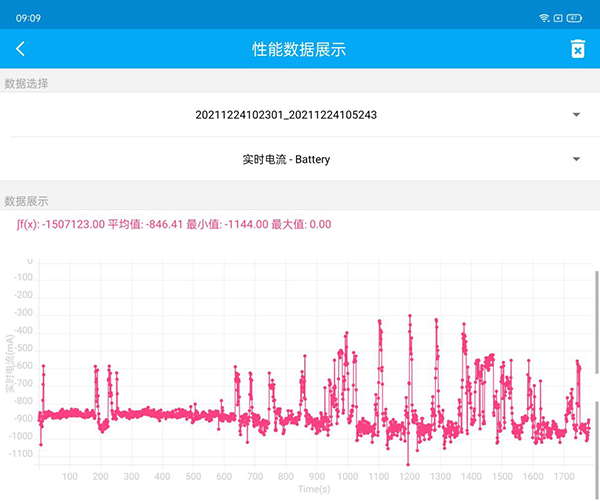Tap the 数据展示 section header
This screenshot has height=501, width=600.
click(x=27, y=201)
